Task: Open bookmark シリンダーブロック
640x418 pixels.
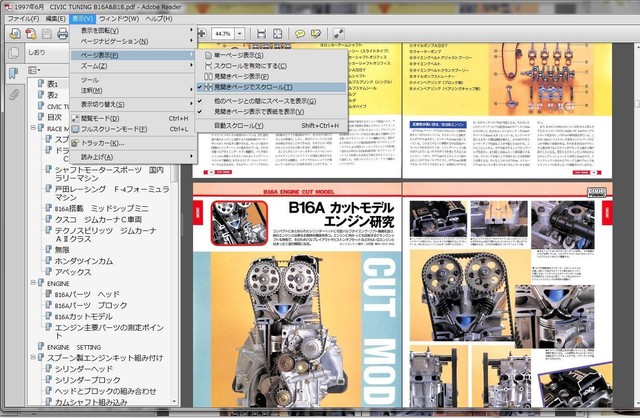Action: click(x=87, y=380)
